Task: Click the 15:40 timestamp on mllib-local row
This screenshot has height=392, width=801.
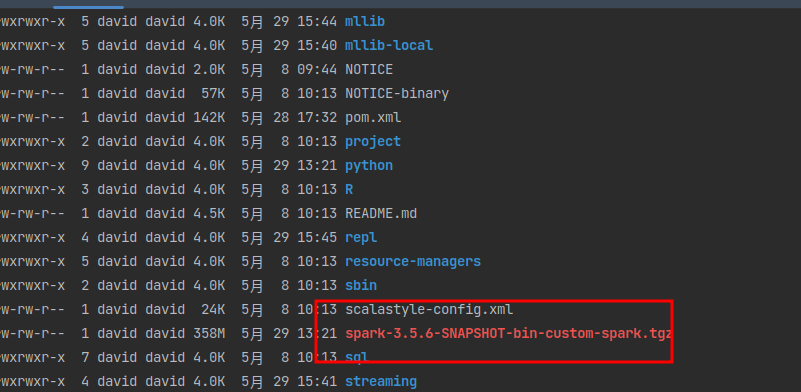Action: (317, 45)
